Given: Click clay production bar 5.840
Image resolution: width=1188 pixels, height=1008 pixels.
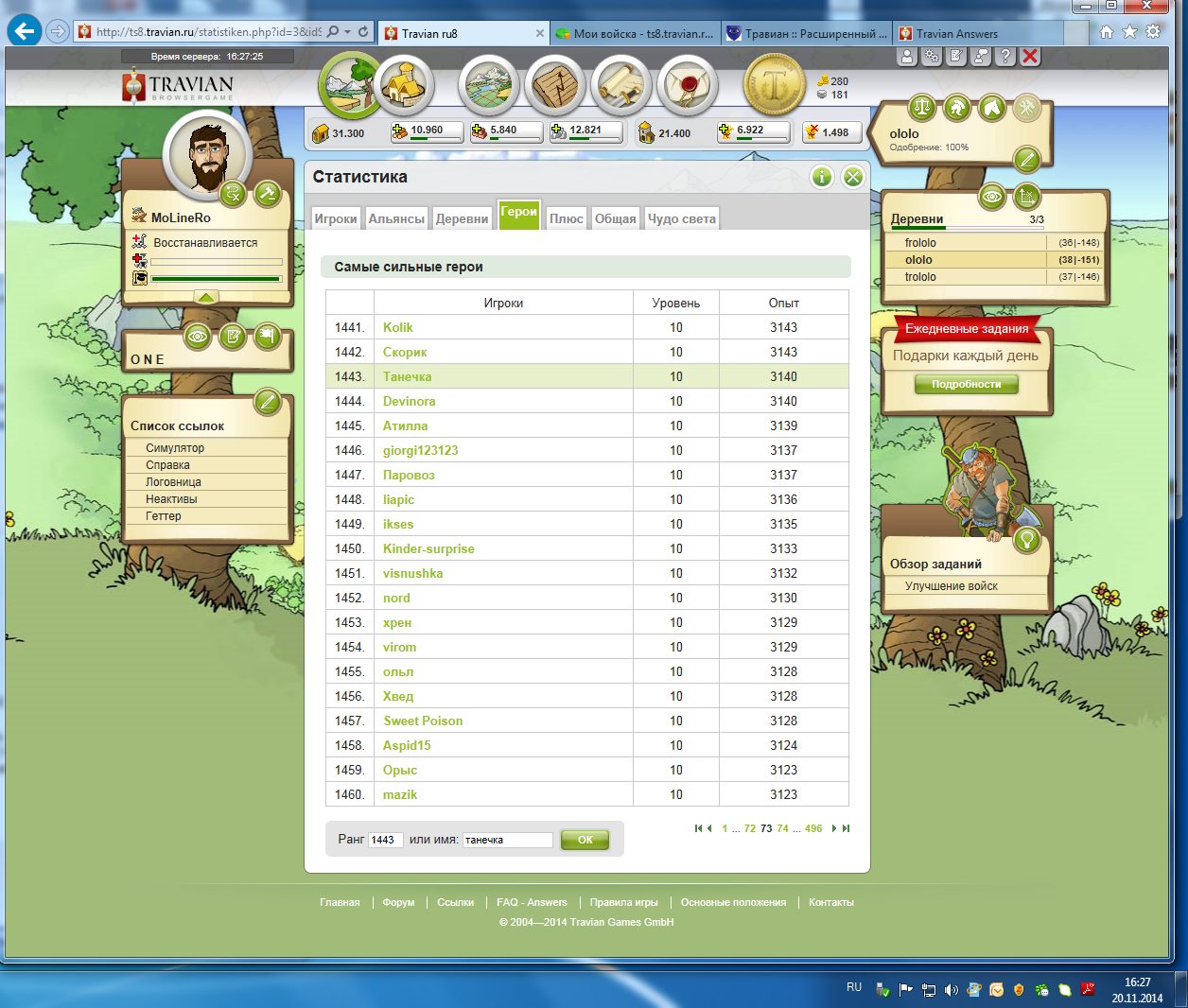Looking at the screenshot, I should [x=506, y=132].
